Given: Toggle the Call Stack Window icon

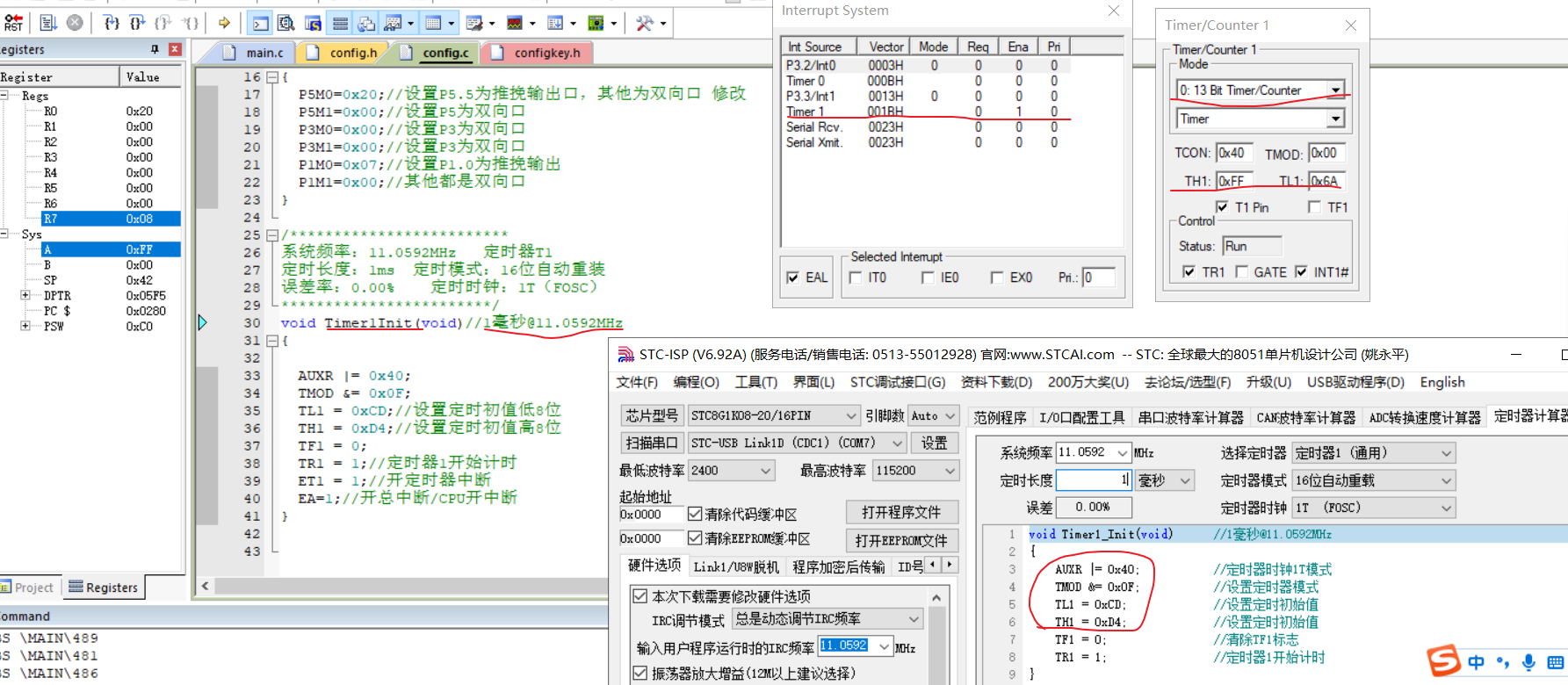Looking at the screenshot, I should [366, 23].
